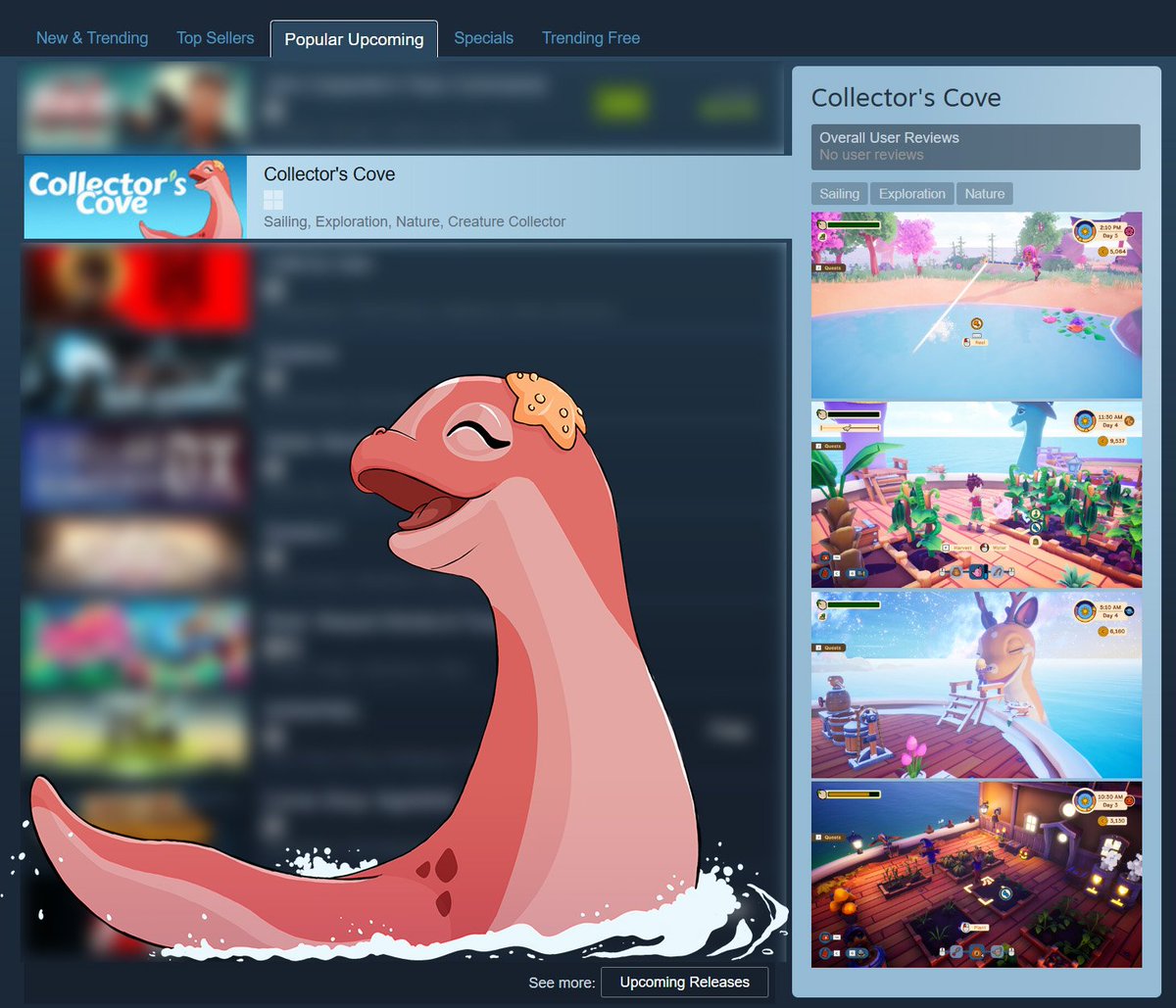Click the 'See more:' label
Screen dimensions: 1176x1008
click(562, 983)
